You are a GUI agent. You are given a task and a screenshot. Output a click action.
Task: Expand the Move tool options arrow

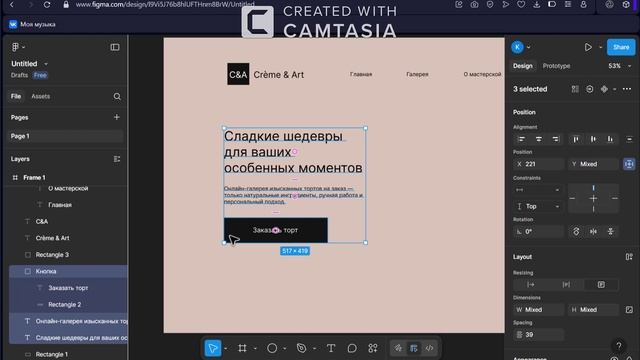coord(225,349)
